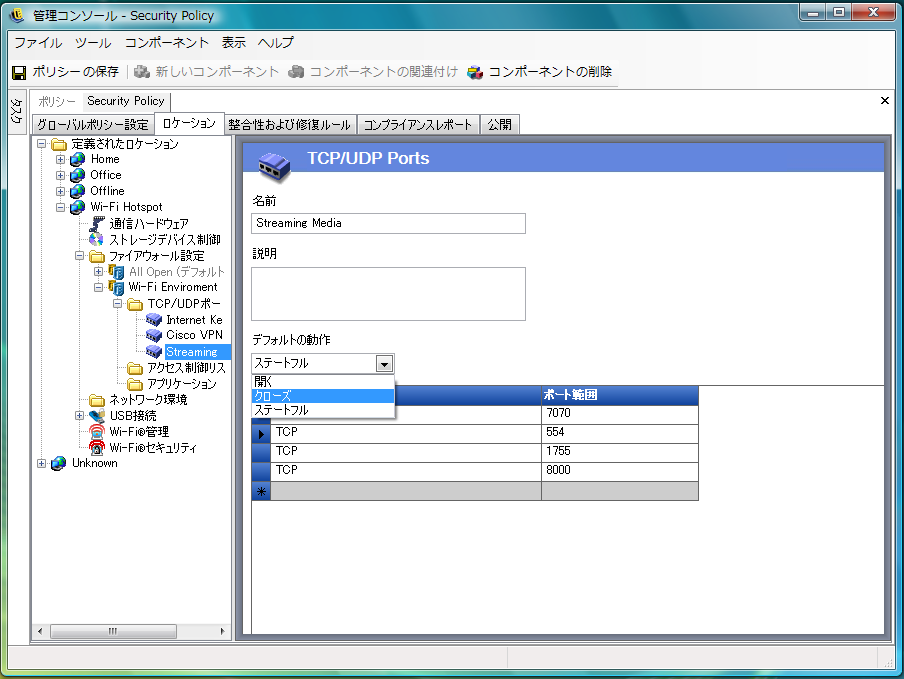This screenshot has width=904, height=679.
Task: Choose the Close option in dropdown list
Action: [x=323, y=396]
